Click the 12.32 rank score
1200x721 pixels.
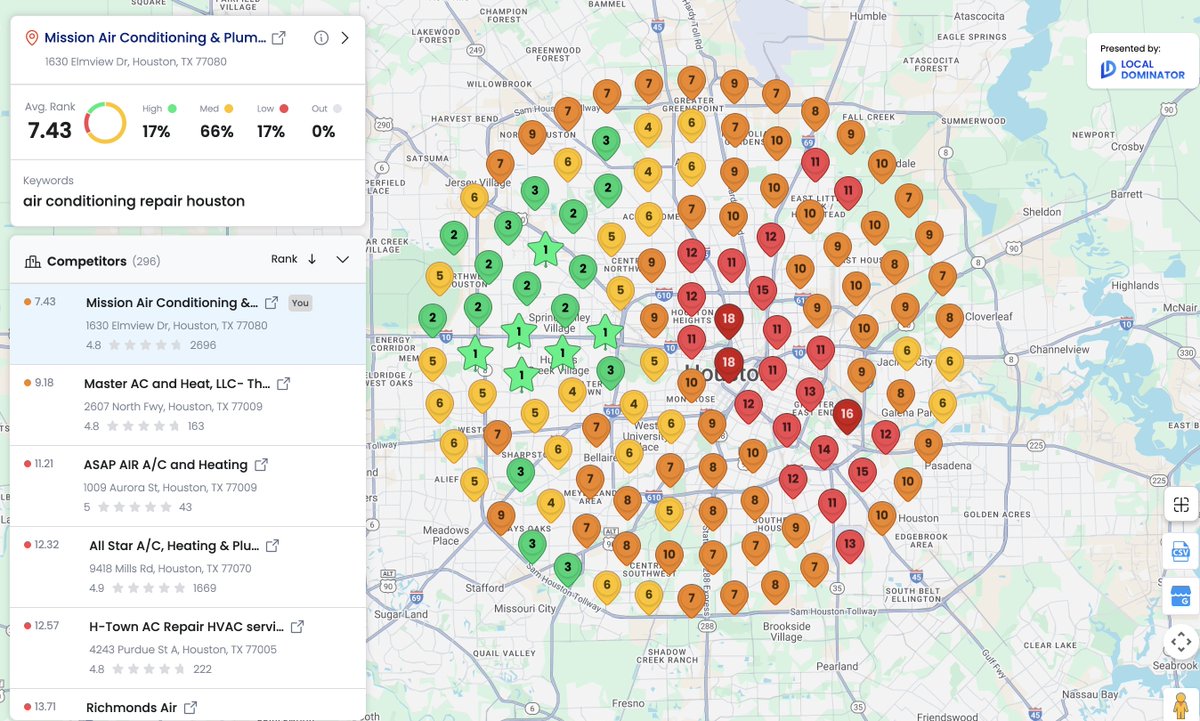pos(46,545)
